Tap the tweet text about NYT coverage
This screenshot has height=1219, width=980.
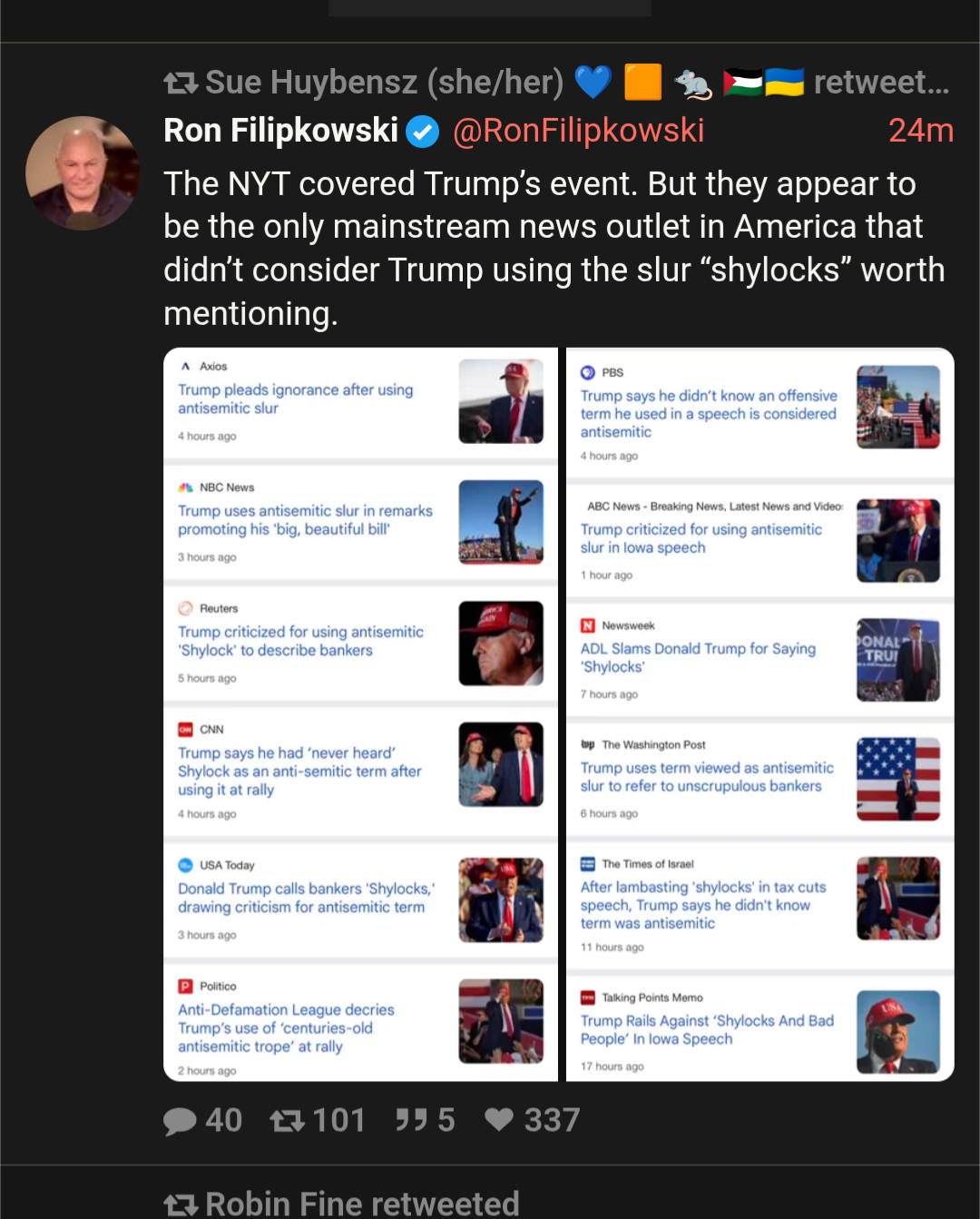(554, 249)
